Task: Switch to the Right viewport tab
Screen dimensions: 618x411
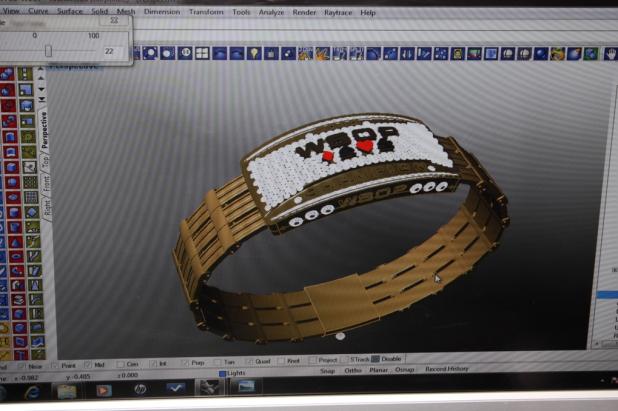Action: (x=47, y=208)
